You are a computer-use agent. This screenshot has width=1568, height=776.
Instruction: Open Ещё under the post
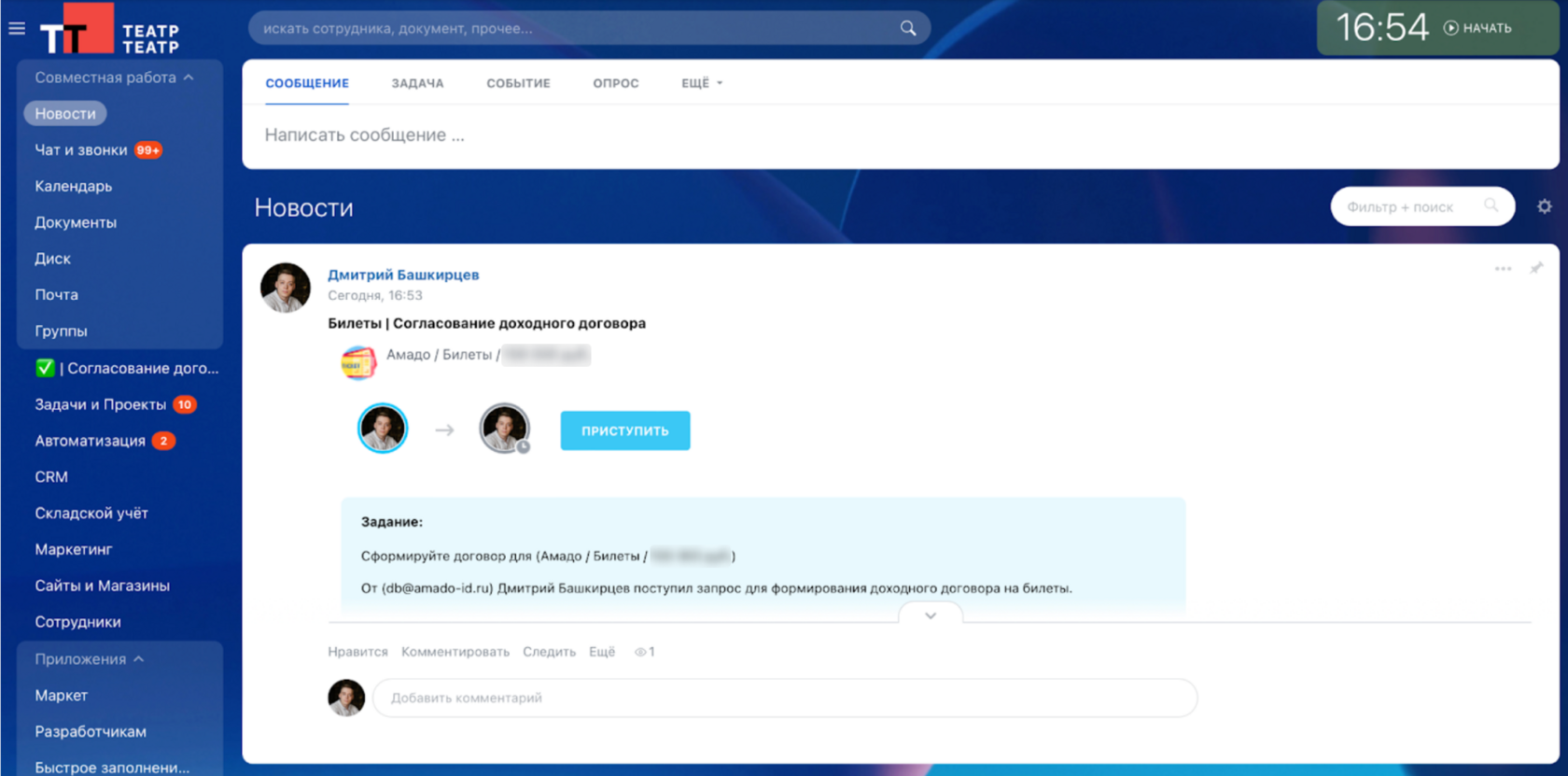(x=602, y=652)
